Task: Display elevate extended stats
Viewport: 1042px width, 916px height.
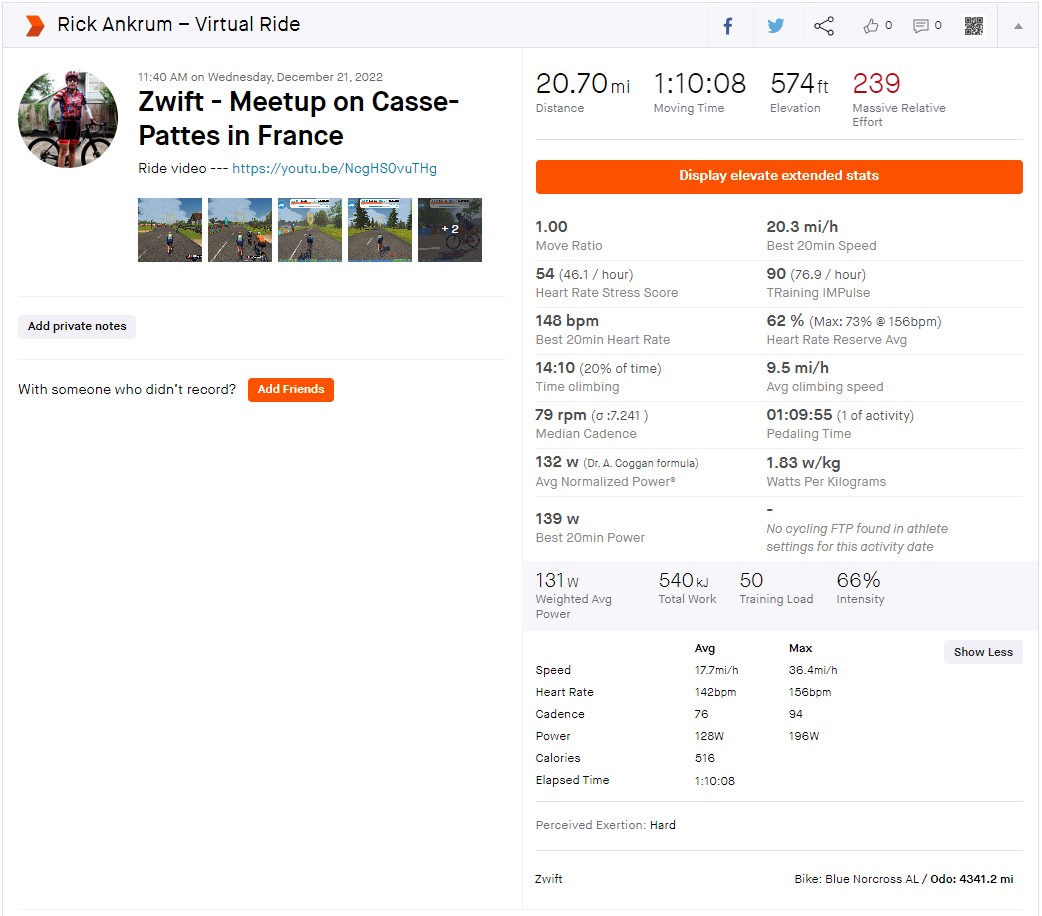Action: point(779,176)
